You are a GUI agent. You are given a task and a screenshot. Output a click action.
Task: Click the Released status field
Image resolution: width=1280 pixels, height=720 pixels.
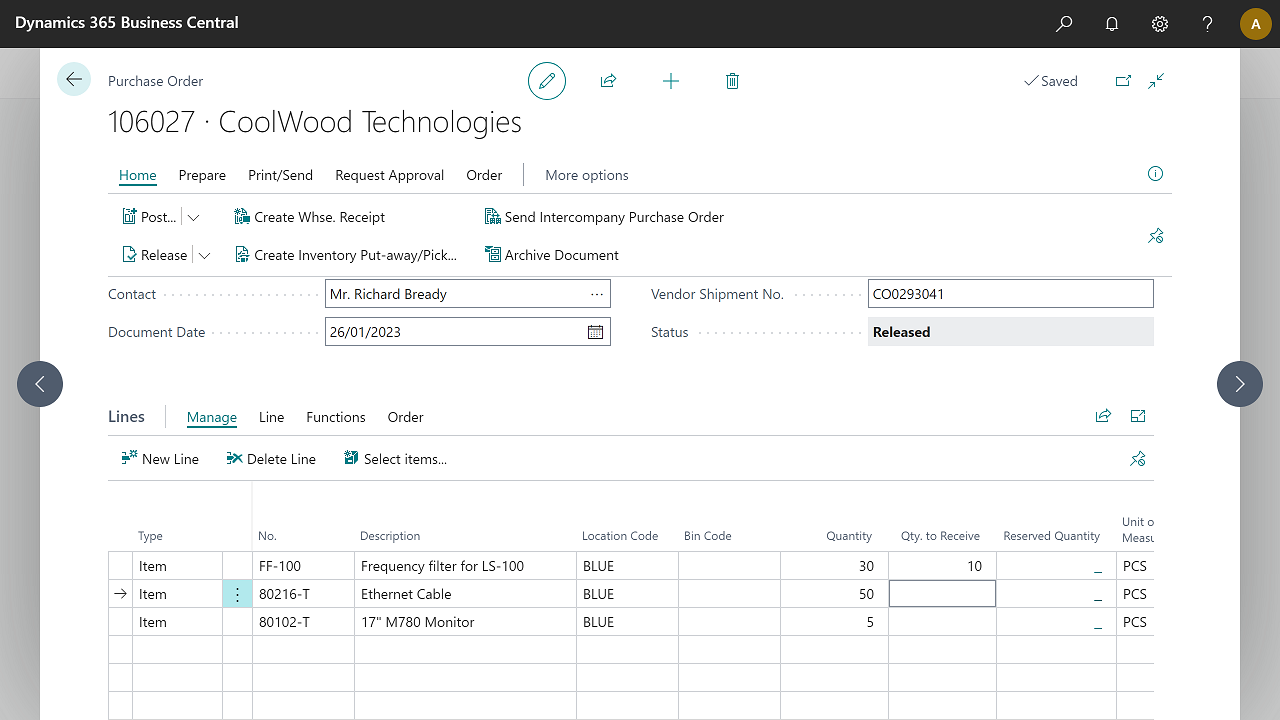pos(1011,332)
